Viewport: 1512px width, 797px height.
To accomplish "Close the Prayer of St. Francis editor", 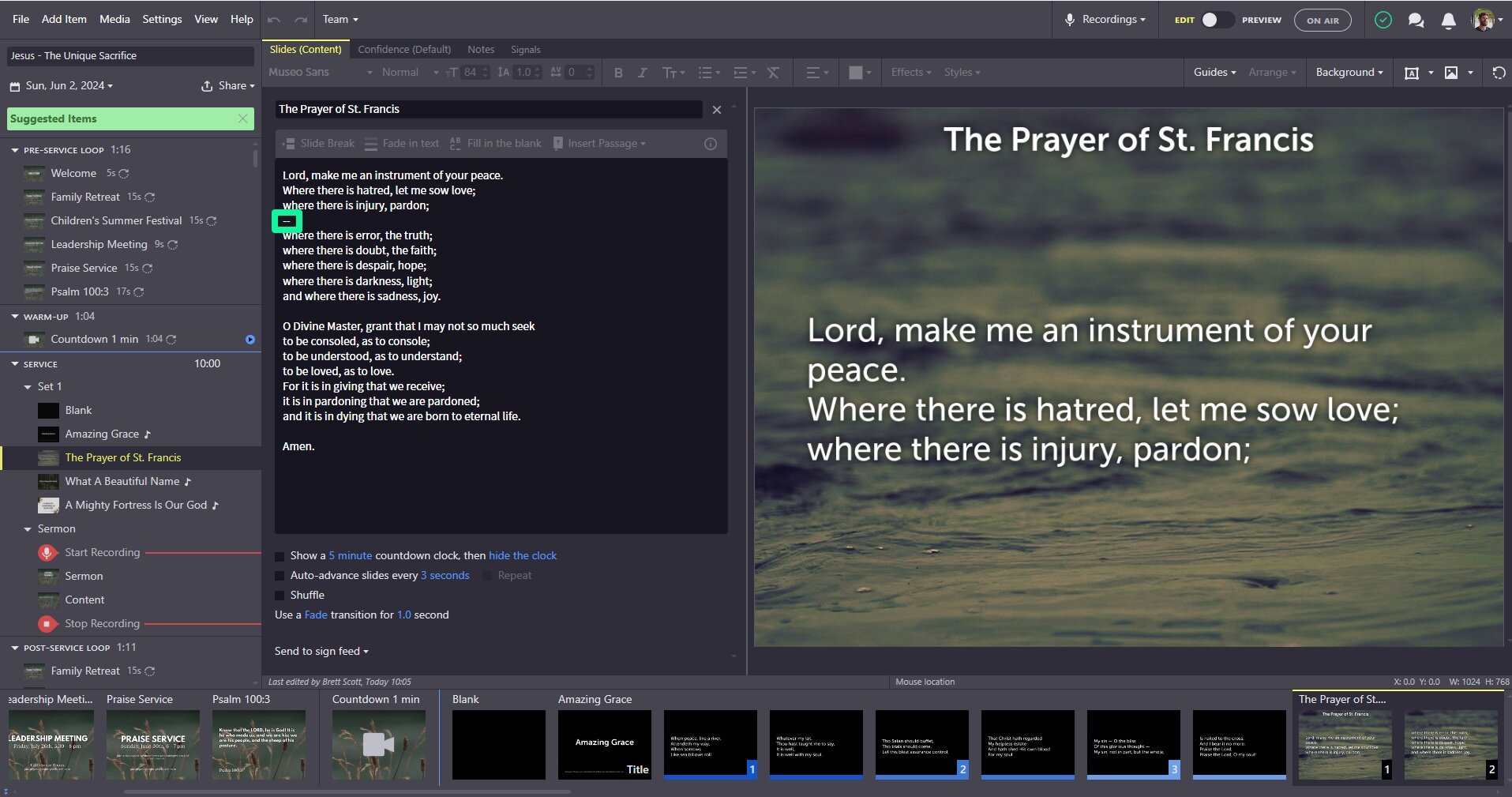I will [x=717, y=110].
